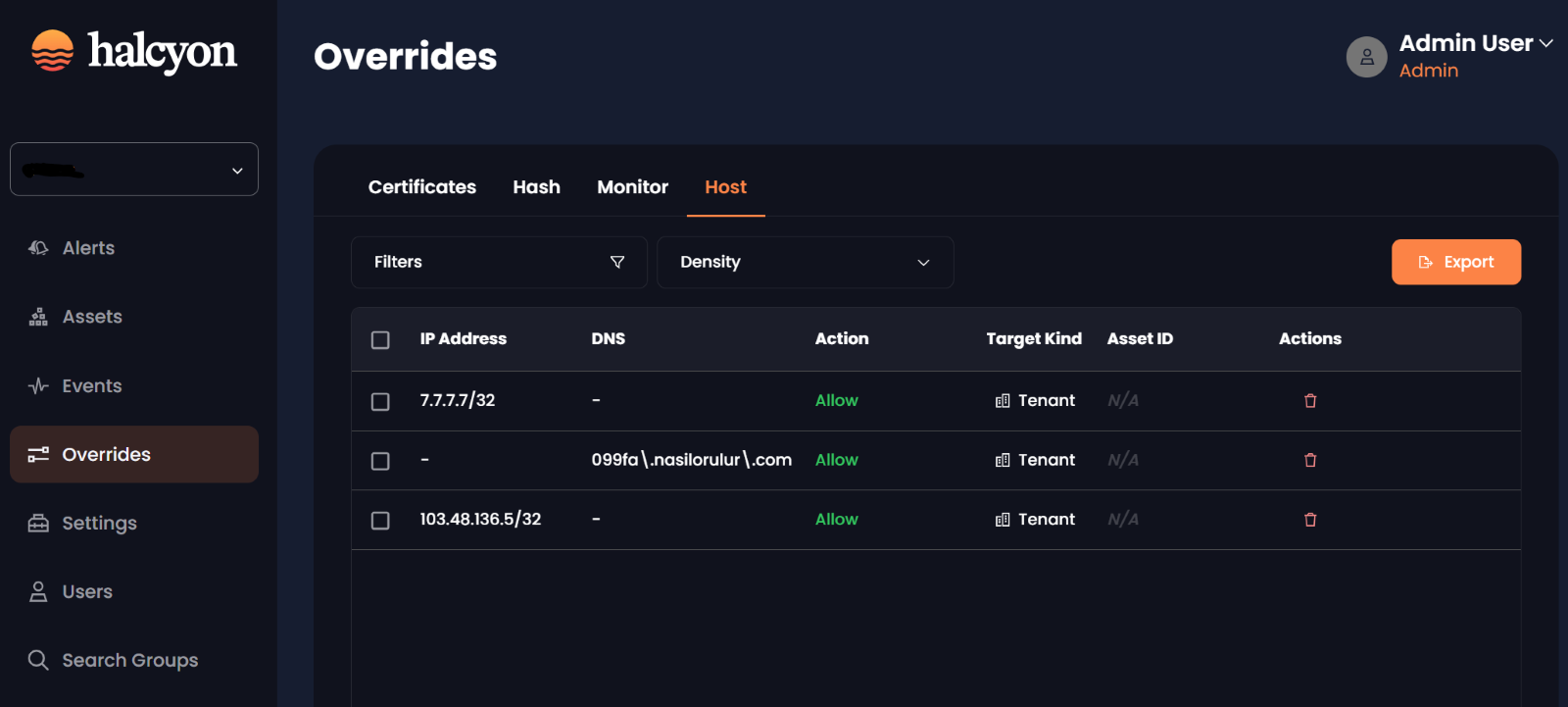Click DNS entry 099fa\.nasilorulur\.com
The height and width of the screenshot is (707, 1568).
click(692, 460)
